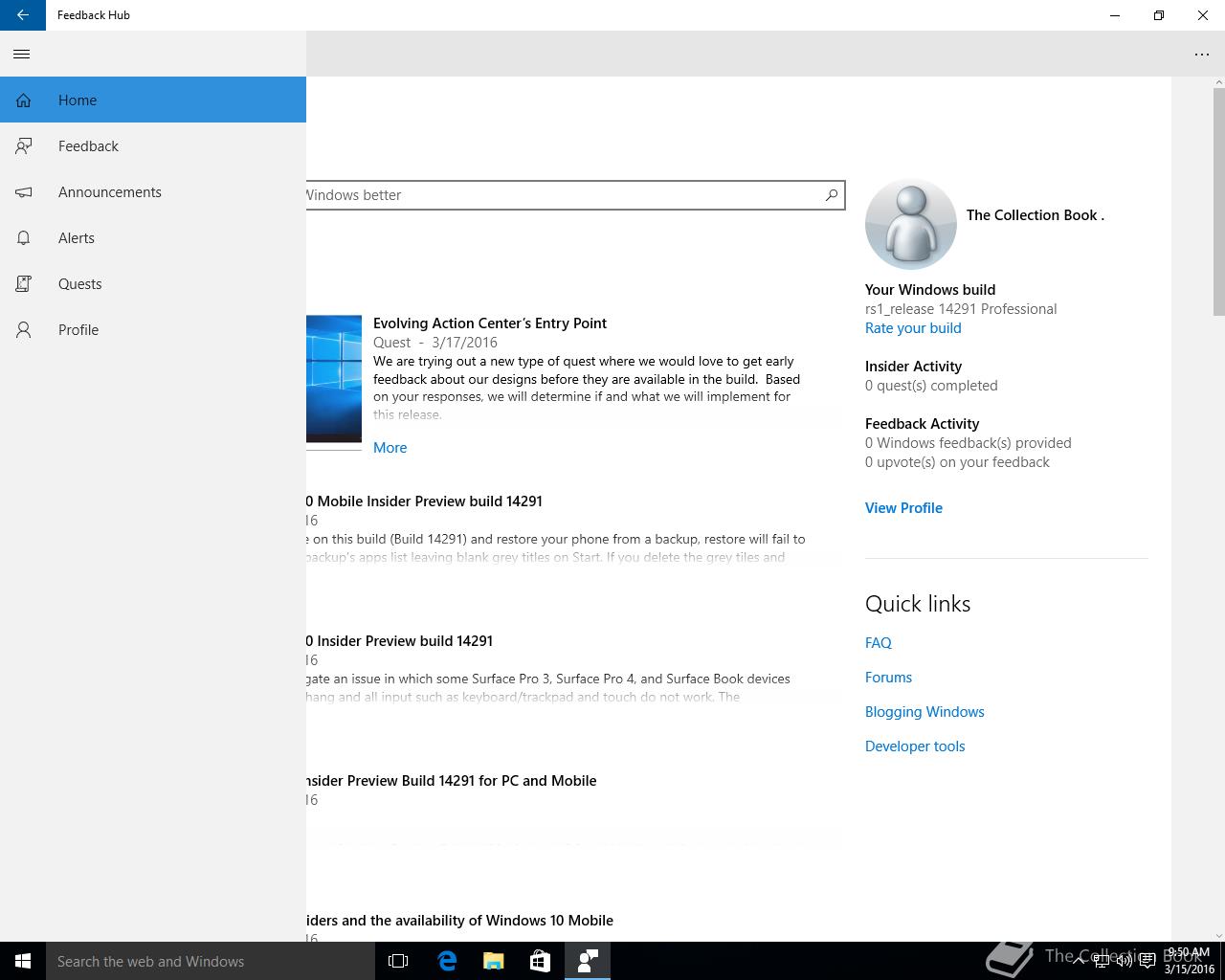Open File Explorer from taskbar
This screenshot has width=1225, height=980.
point(494,961)
